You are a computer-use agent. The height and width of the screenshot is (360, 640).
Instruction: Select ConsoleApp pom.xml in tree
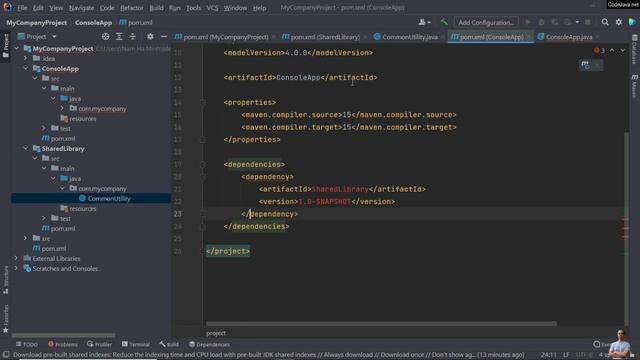coord(62,138)
